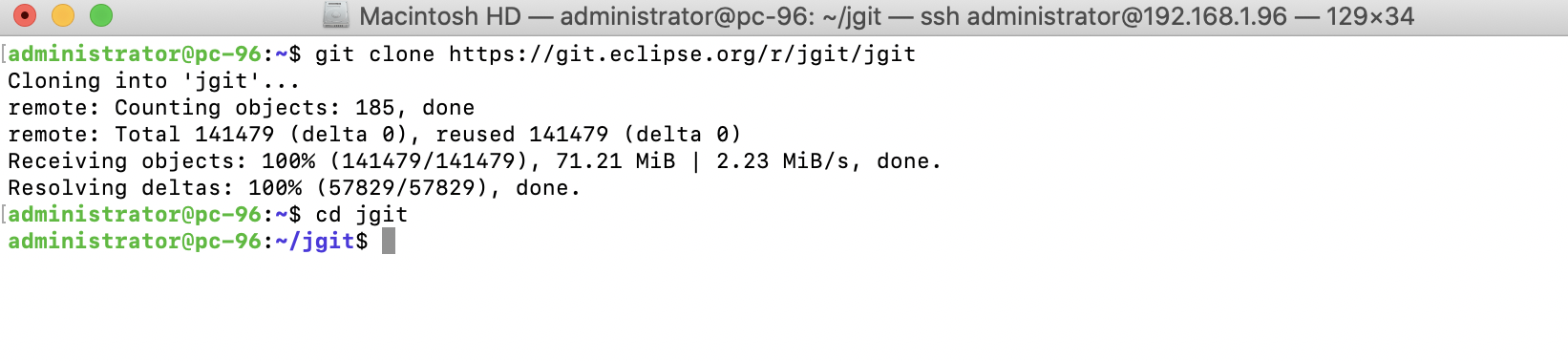Click the '129×34' dimensions in the title bar
1568x361 pixels.
(x=1370, y=16)
